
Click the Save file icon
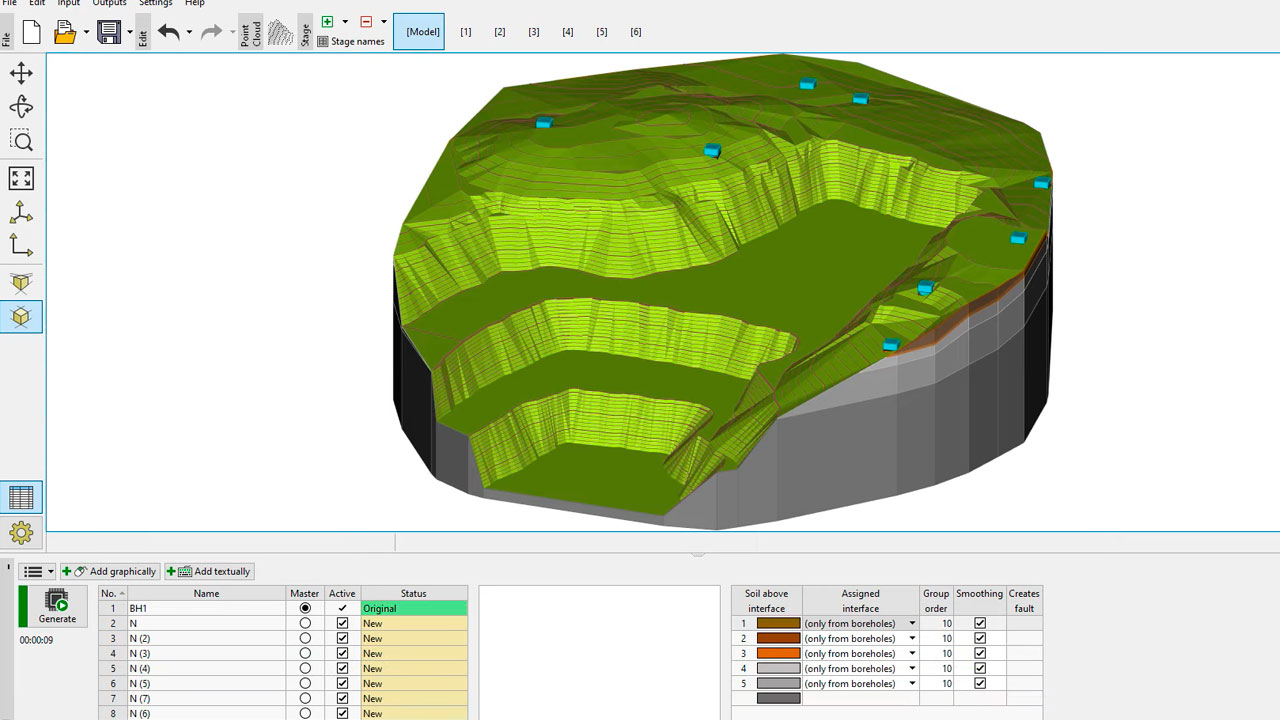pos(109,32)
